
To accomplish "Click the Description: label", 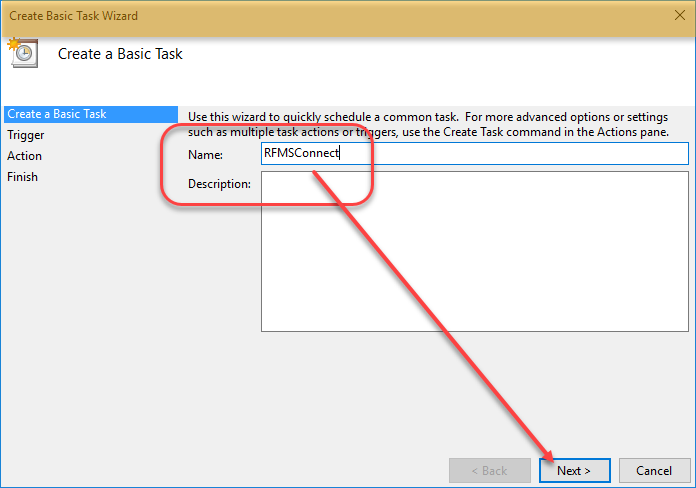I will point(219,184).
